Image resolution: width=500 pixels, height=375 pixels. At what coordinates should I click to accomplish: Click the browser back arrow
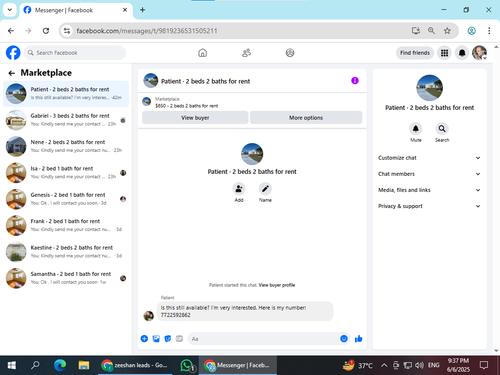(11, 31)
